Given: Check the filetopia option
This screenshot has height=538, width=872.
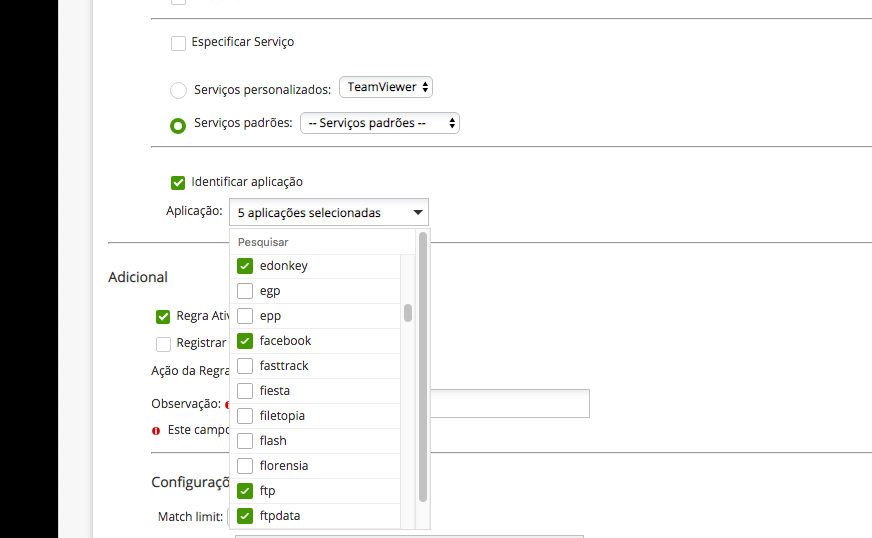Looking at the screenshot, I should coord(245,416).
